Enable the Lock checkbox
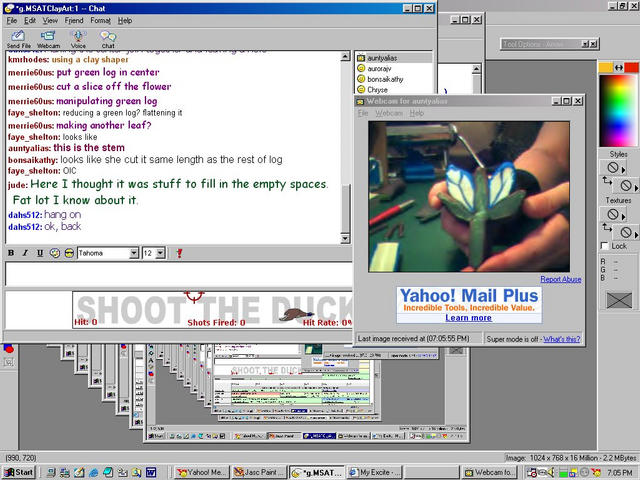This screenshot has width=640, height=480. 604,246
